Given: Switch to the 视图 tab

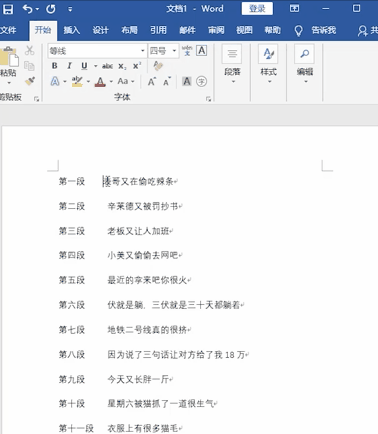Looking at the screenshot, I should tap(244, 30).
